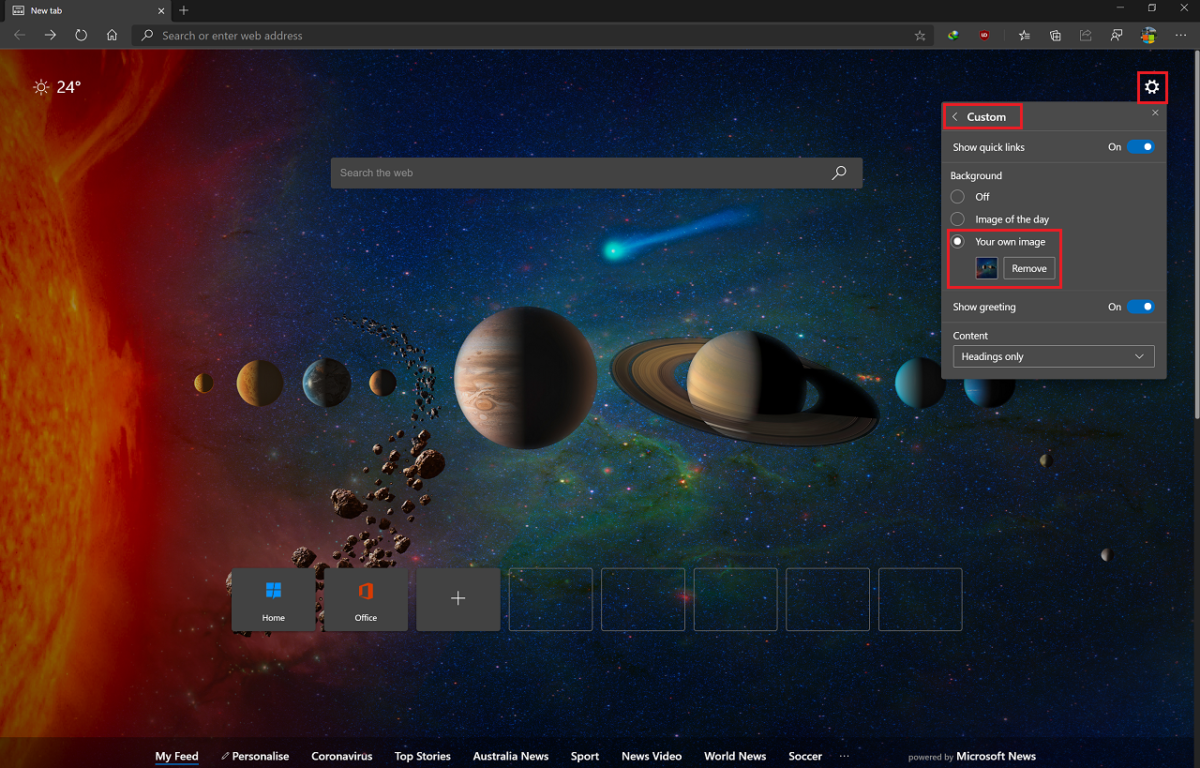Screen dimensions: 1200x768
Task: Open the Settings and more ellipsis menu
Action: click(x=1181, y=35)
